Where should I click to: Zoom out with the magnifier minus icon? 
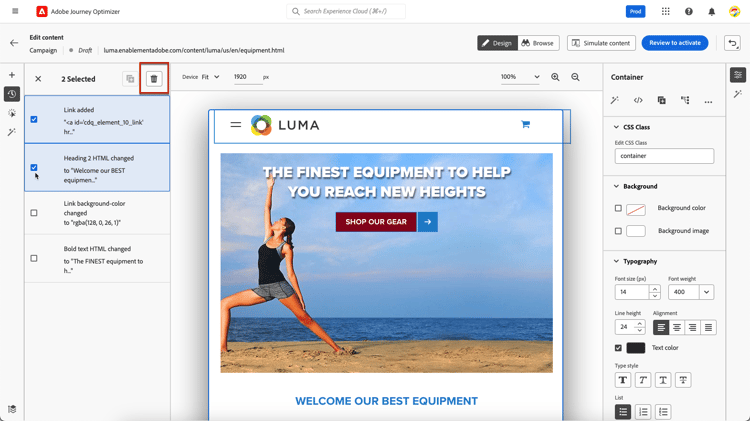click(x=575, y=77)
